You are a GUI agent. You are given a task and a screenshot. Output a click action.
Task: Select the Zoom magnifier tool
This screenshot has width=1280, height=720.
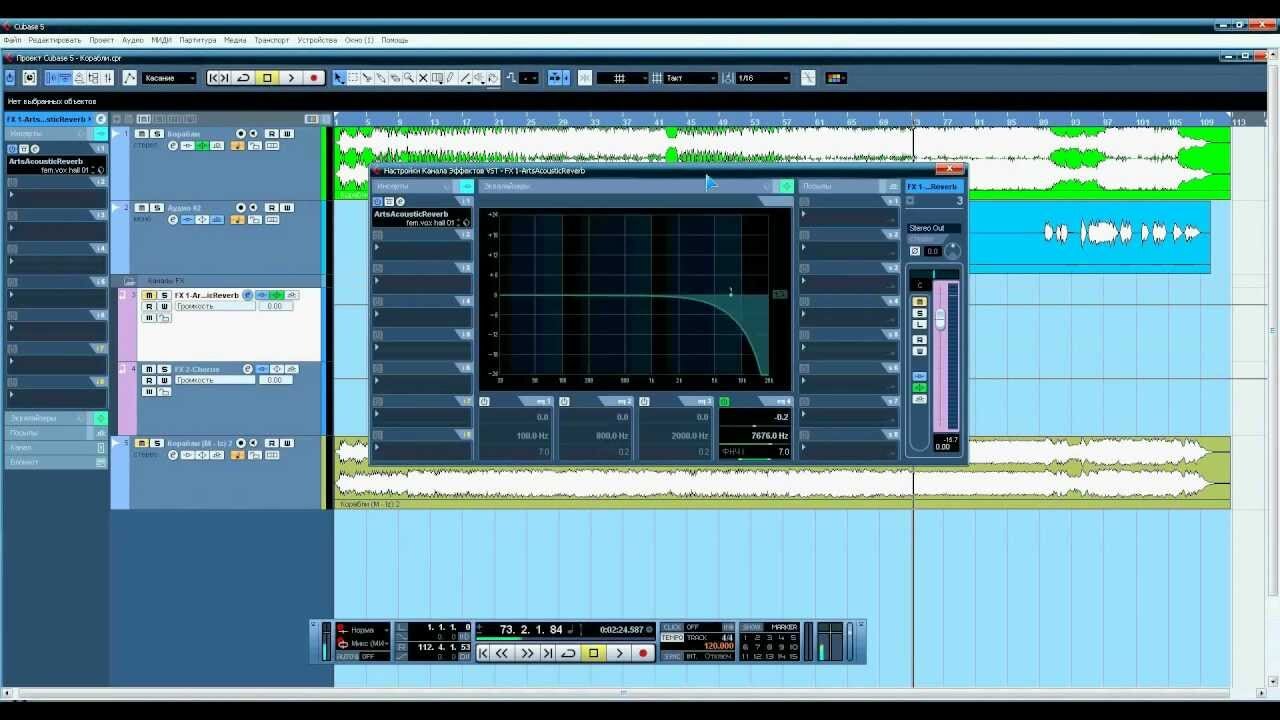coord(409,78)
